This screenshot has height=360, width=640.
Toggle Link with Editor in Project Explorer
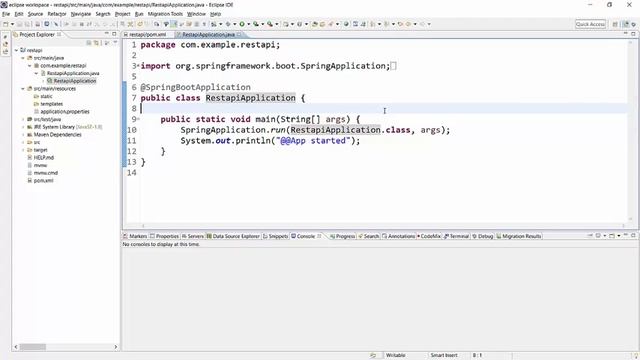pos(96,43)
